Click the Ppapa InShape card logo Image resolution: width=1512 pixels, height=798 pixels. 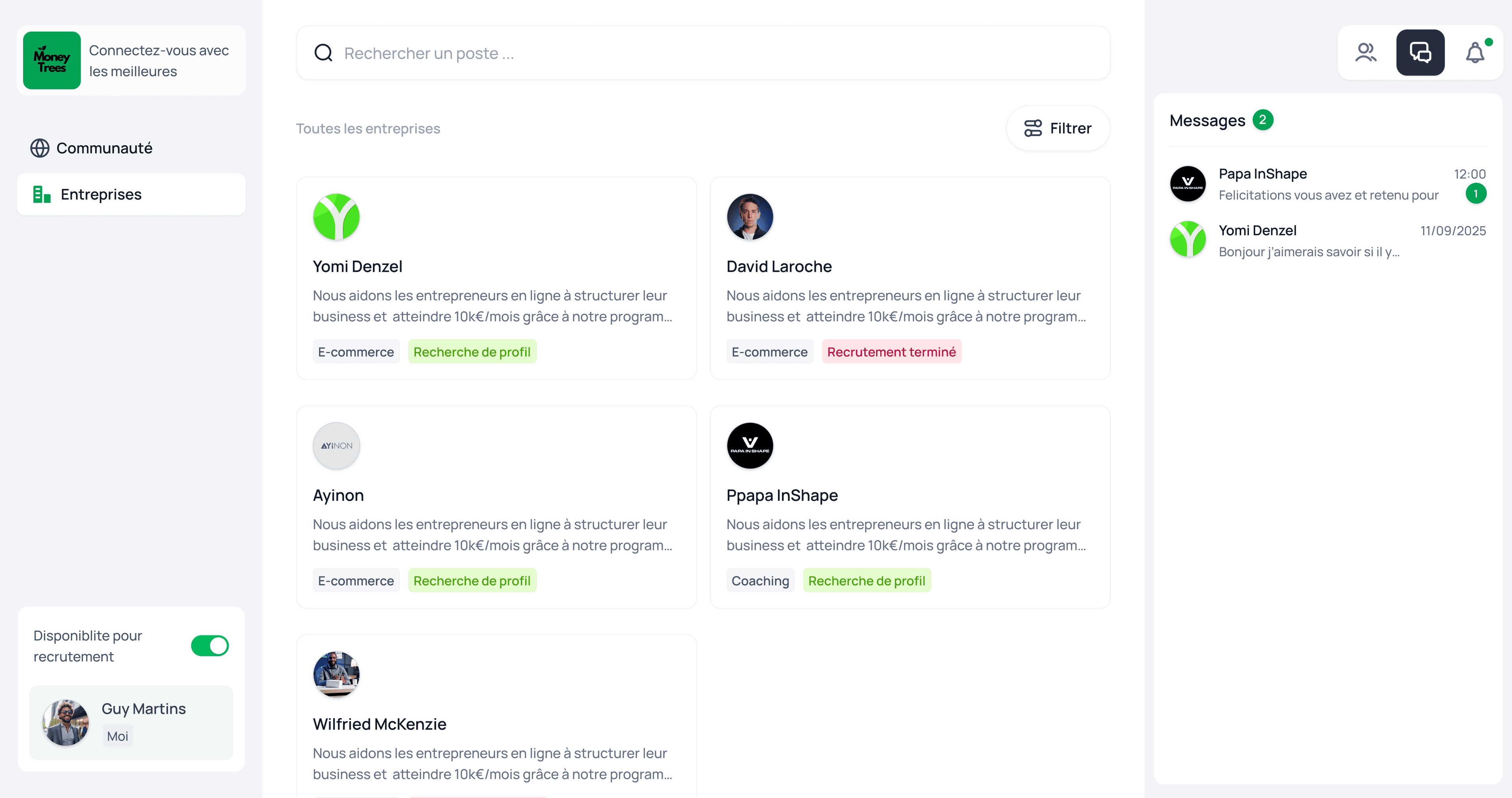(x=750, y=446)
